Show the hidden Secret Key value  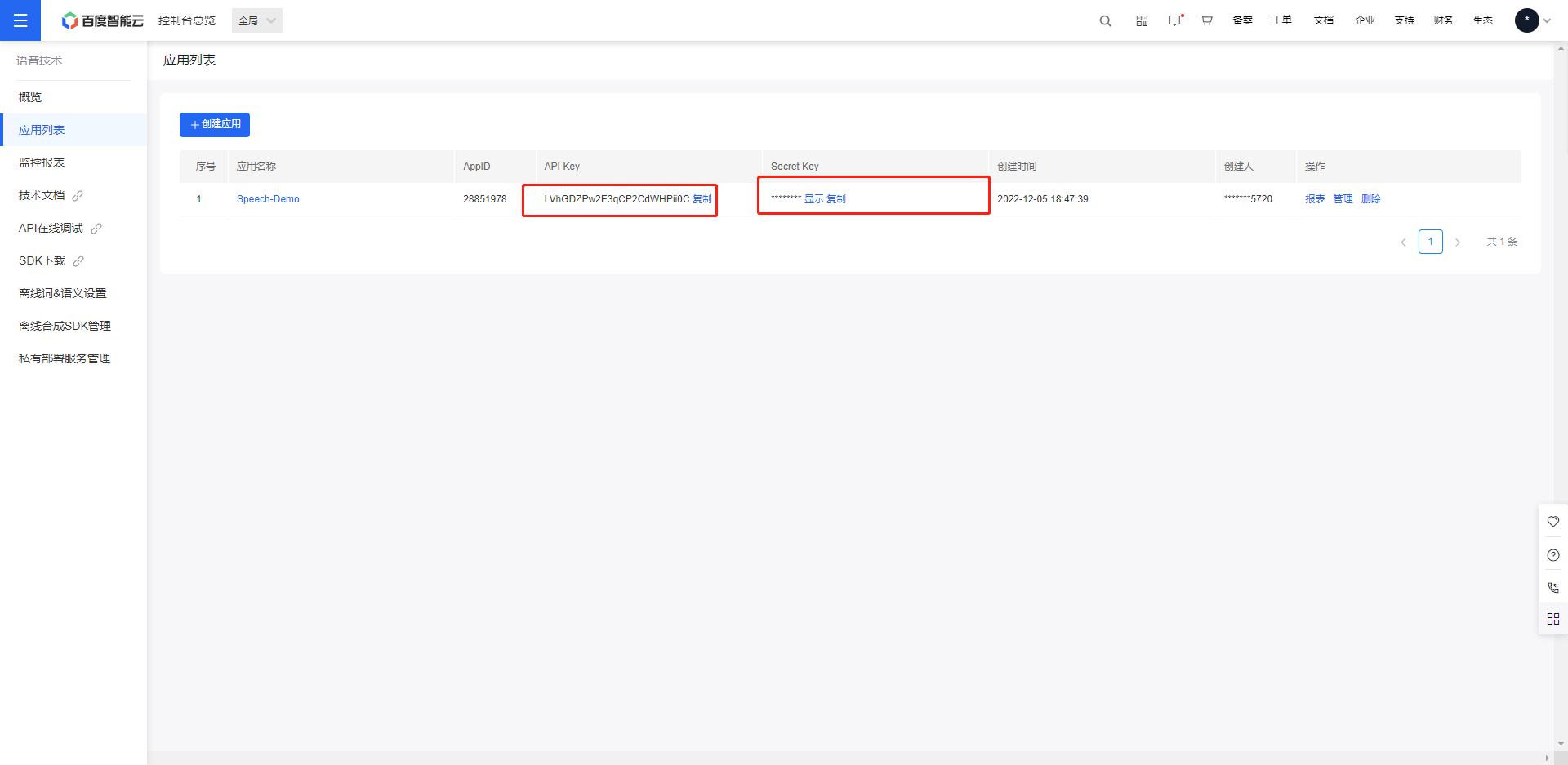click(x=814, y=198)
